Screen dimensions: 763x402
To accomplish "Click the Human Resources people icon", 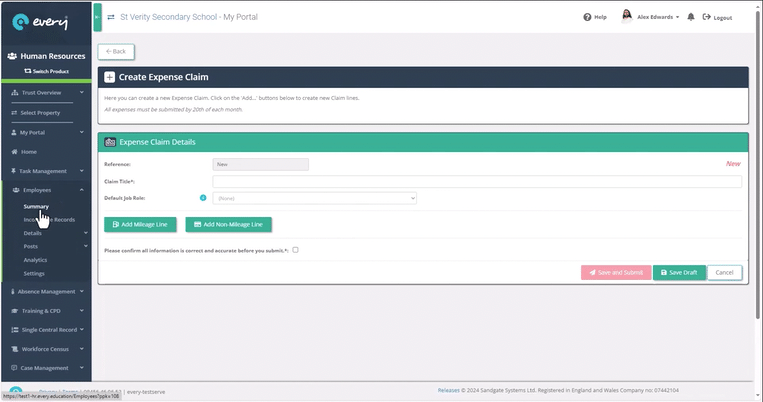I will [12, 56].
